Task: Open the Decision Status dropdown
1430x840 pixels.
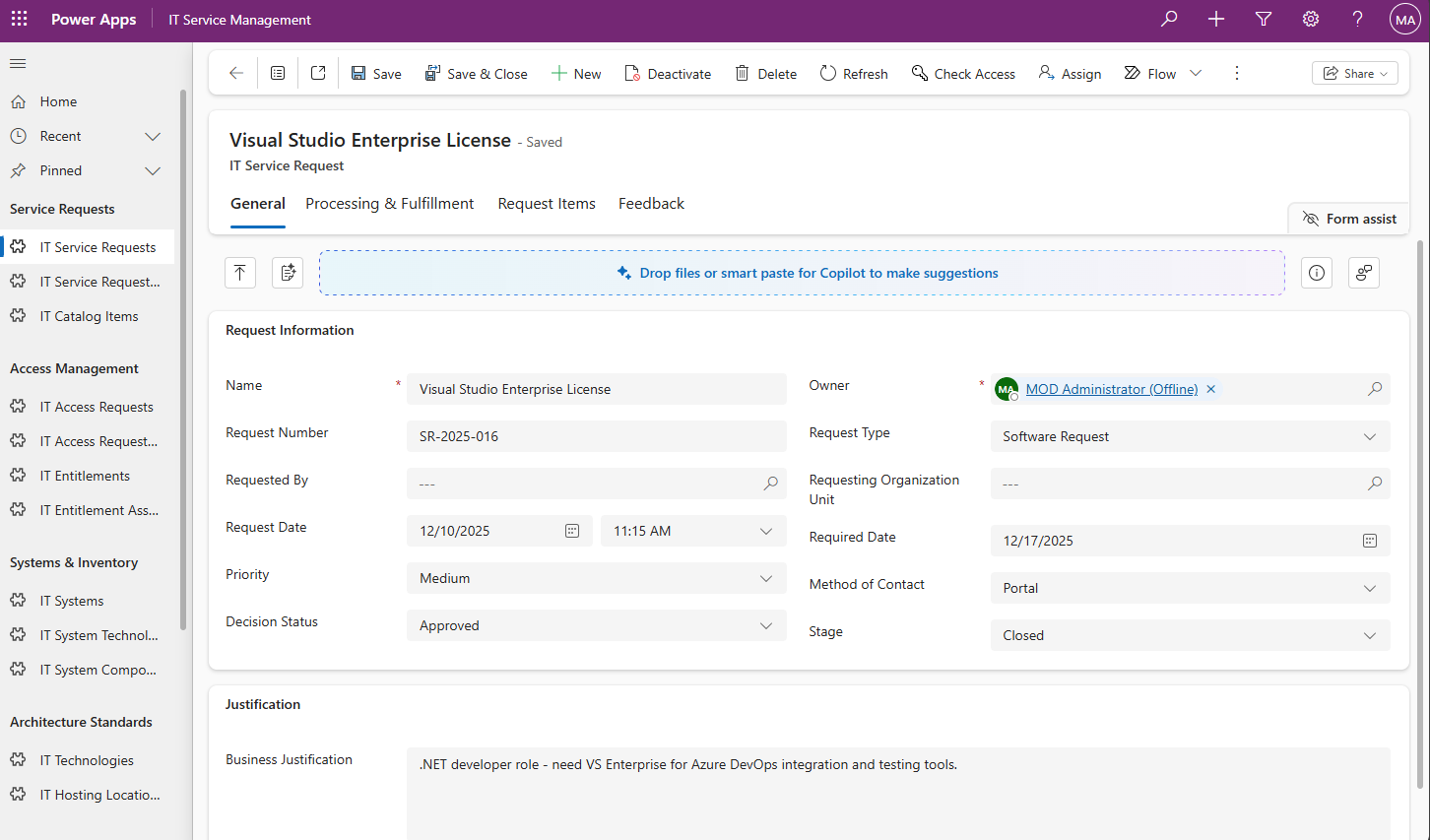Action: click(x=597, y=625)
